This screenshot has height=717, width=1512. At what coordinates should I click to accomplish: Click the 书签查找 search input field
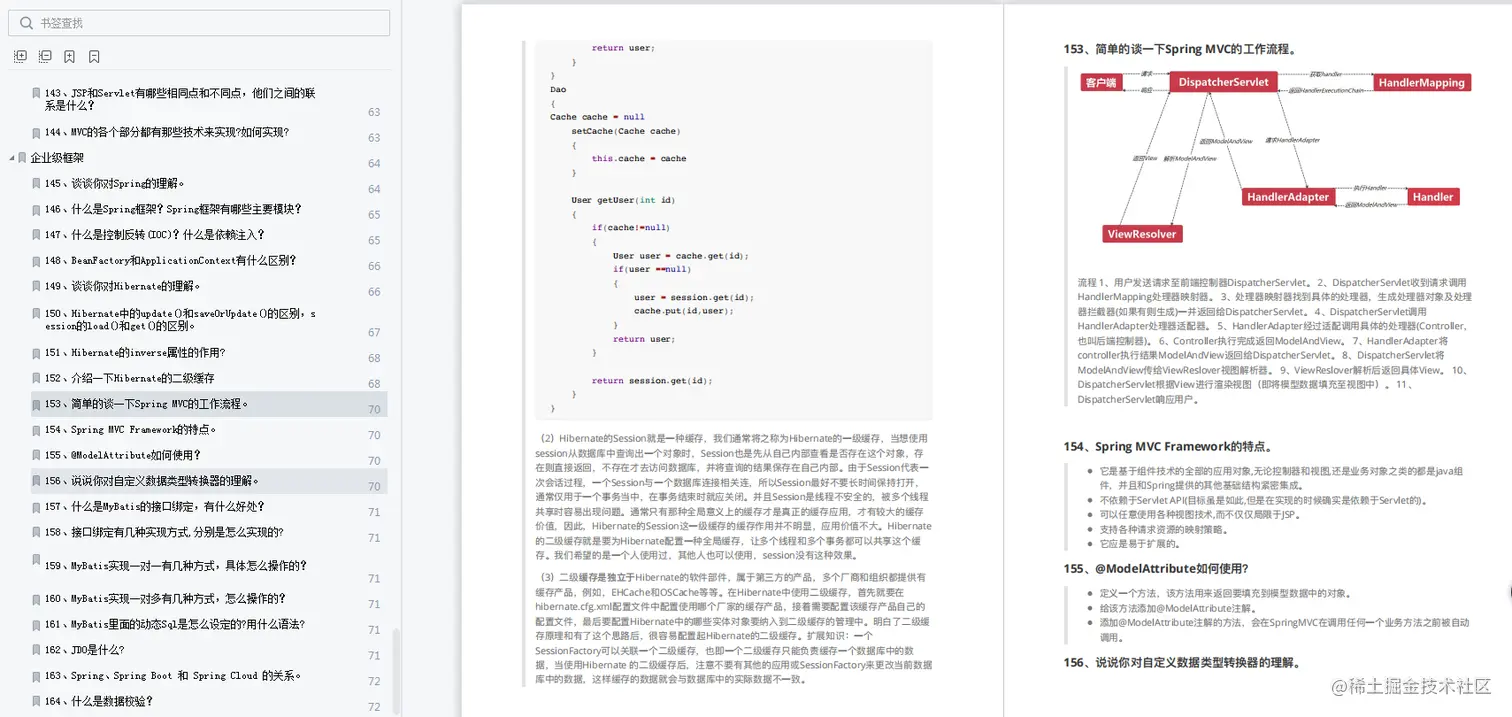(200, 22)
